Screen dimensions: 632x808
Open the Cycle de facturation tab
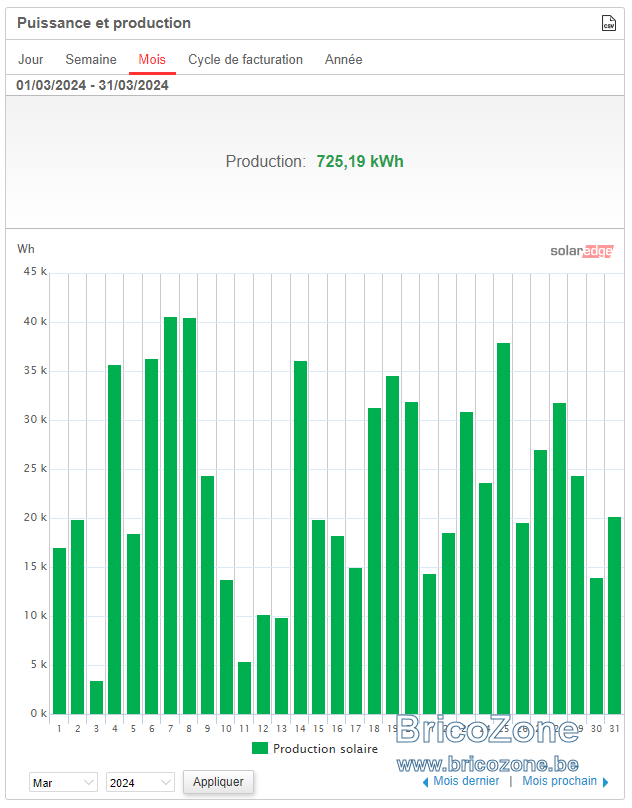pyautogui.click(x=245, y=60)
